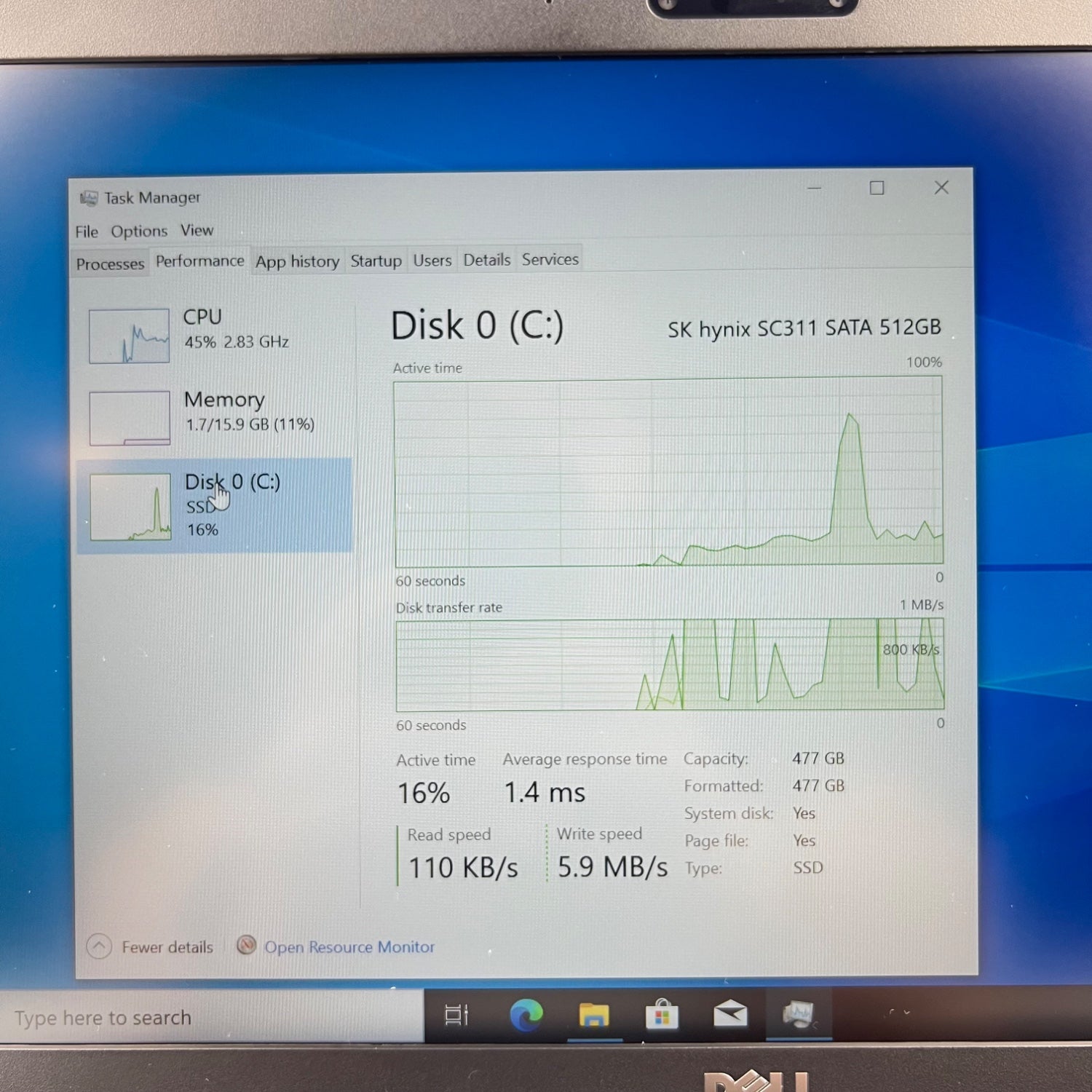1092x1092 pixels.
Task: Go to the Startup tab
Action: [x=376, y=261]
